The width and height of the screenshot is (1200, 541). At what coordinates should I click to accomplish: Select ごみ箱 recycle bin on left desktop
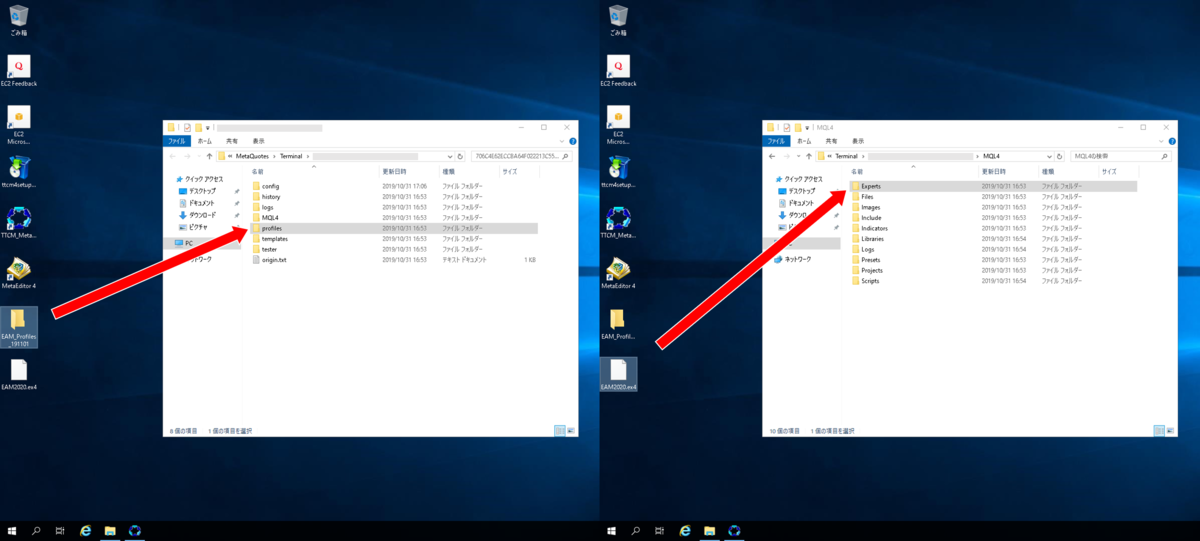tap(19, 20)
